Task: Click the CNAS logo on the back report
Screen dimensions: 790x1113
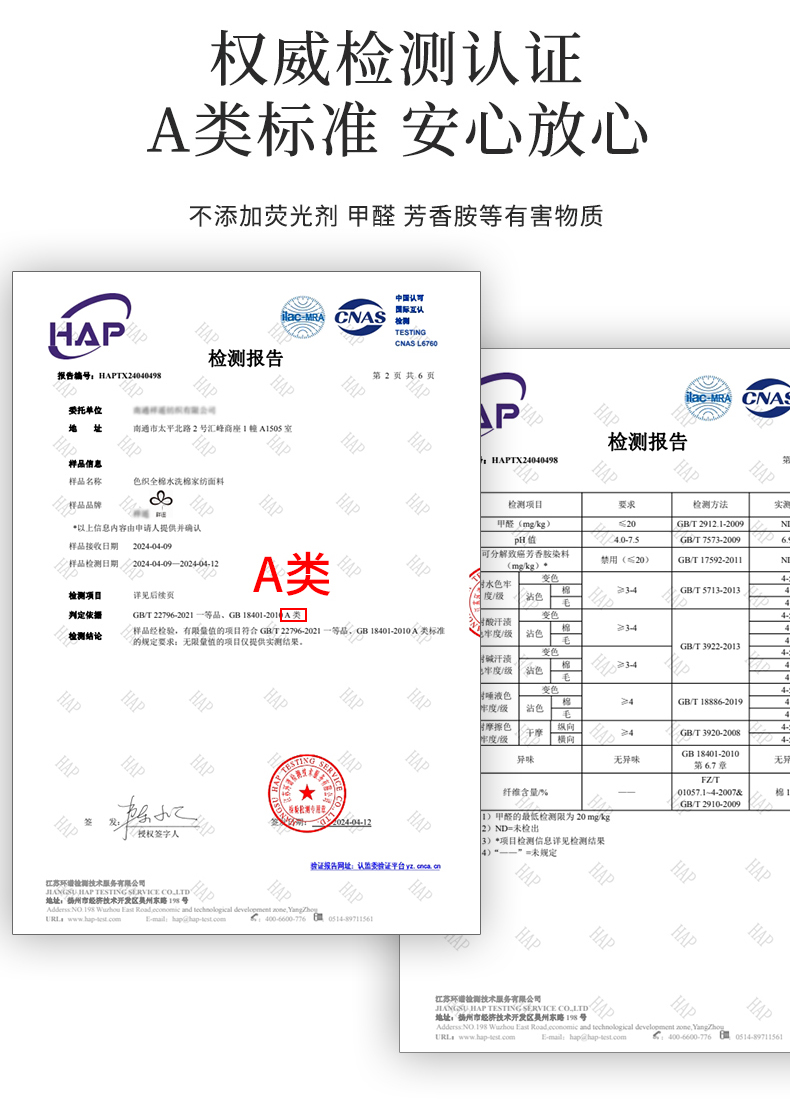Action: [x=766, y=398]
